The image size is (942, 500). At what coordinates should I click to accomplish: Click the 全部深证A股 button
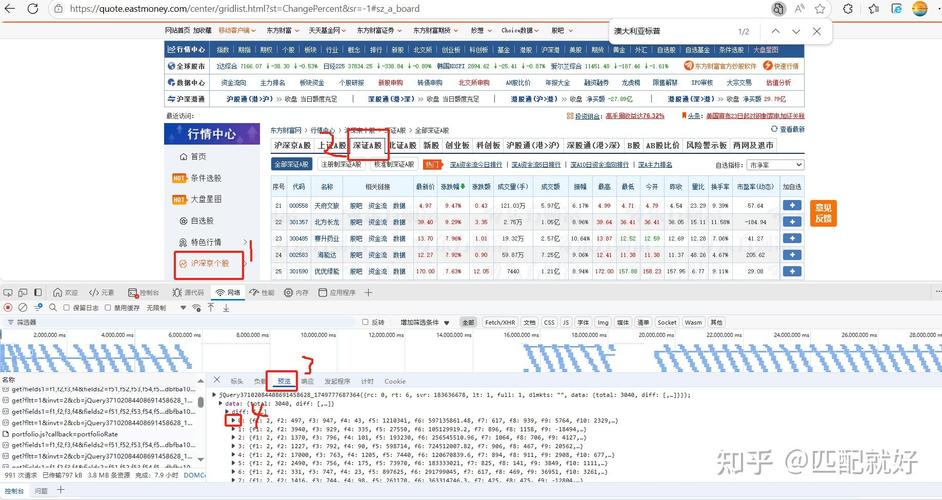coord(291,164)
